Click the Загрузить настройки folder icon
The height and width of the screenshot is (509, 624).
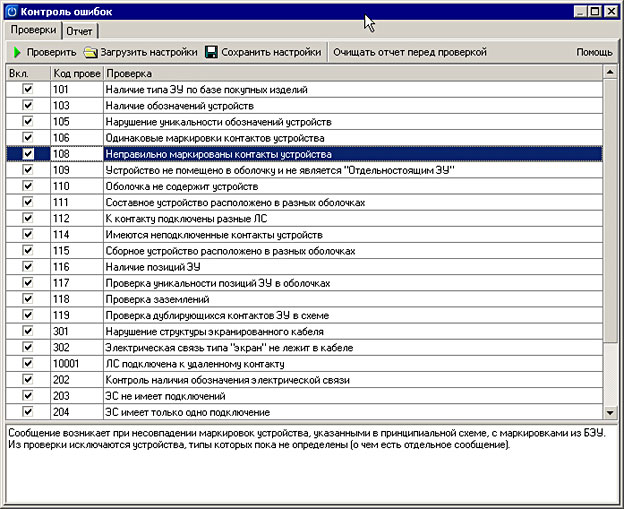point(90,53)
